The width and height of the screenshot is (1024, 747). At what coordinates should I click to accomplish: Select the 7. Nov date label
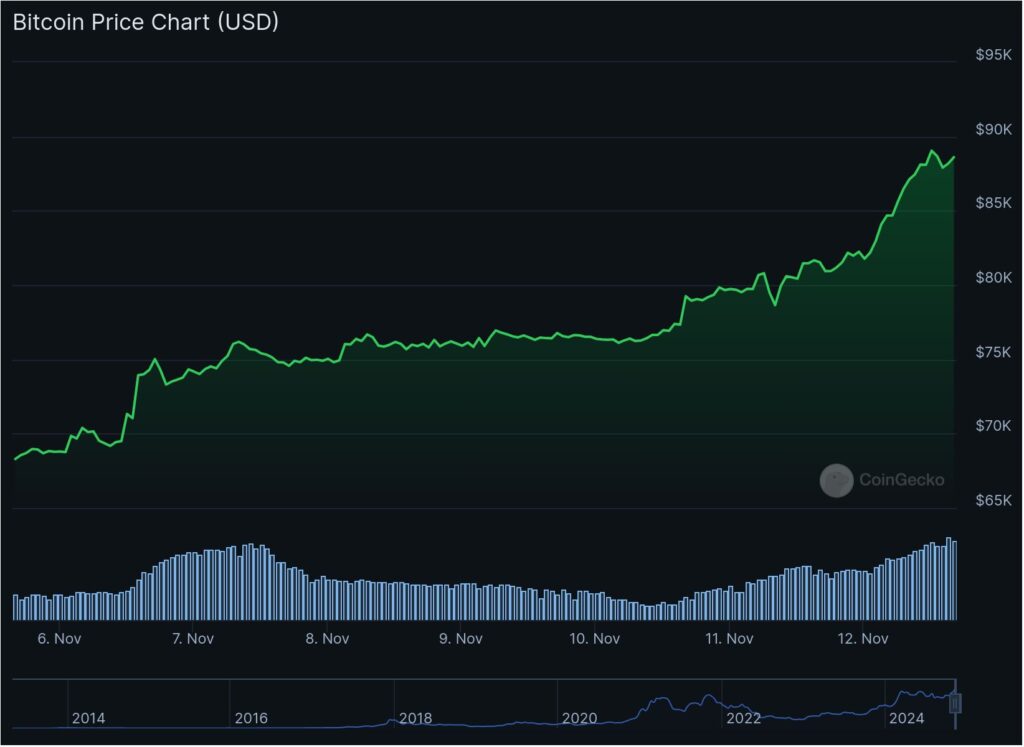coord(193,638)
